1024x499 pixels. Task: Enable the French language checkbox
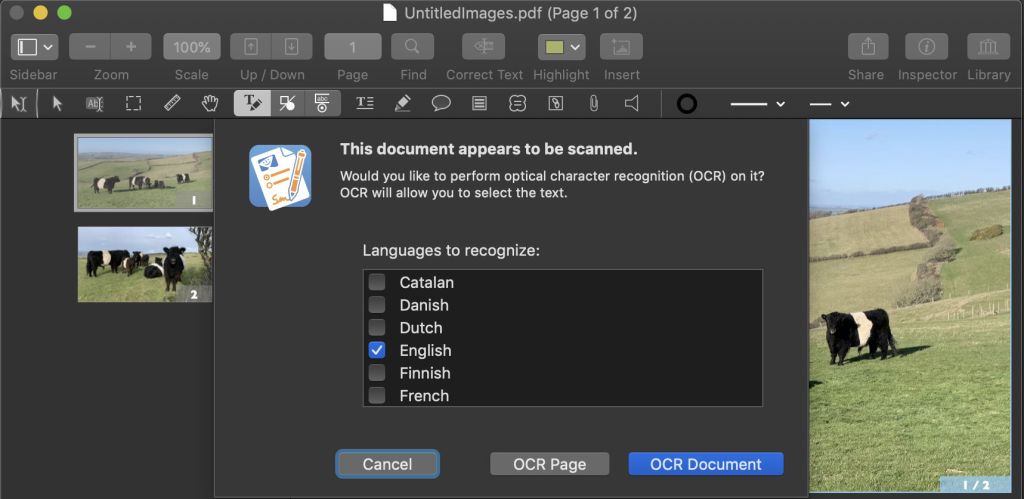377,396
